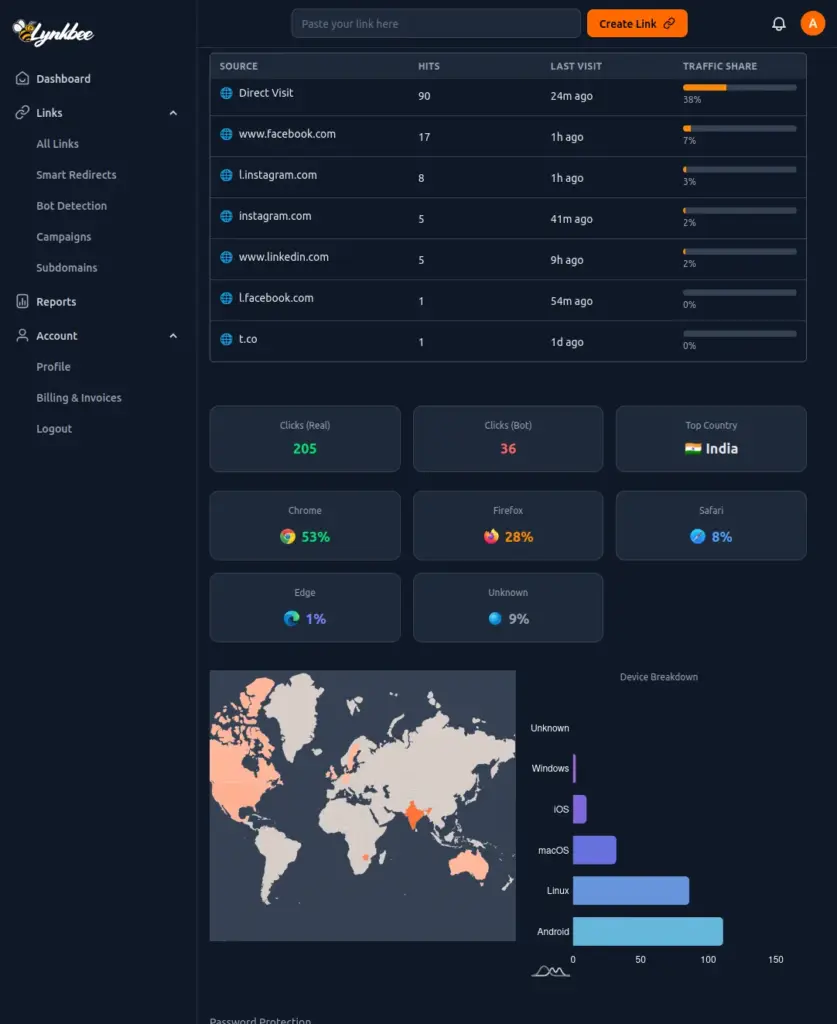This screenshot has width=837, height=1024.
Task: Click Logout in the sidebar
Action: (54, 428)
